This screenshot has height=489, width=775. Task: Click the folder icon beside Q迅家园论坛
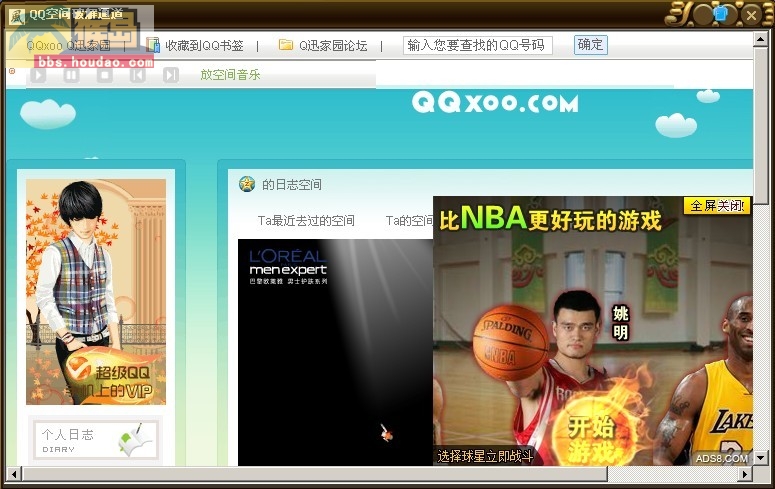[x=286, y=45]
